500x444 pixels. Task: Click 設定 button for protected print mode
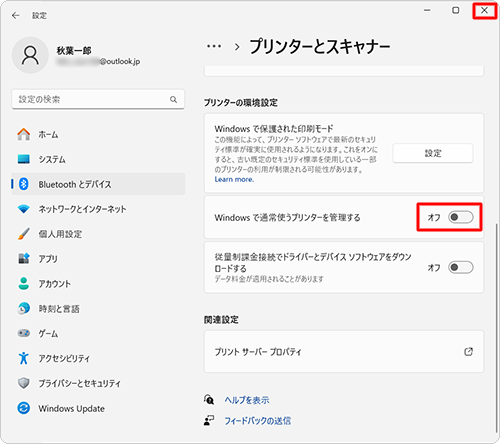pos(433,153)
